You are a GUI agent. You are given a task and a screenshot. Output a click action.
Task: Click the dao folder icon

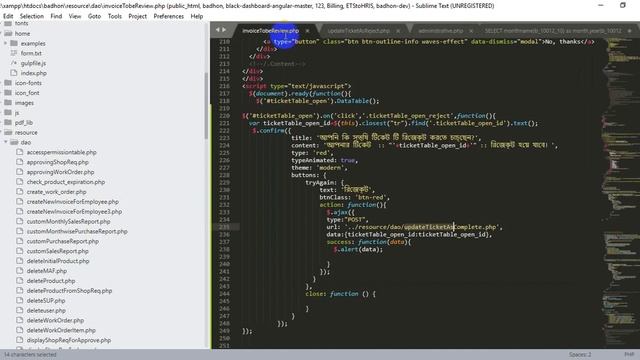click(14, 142)
